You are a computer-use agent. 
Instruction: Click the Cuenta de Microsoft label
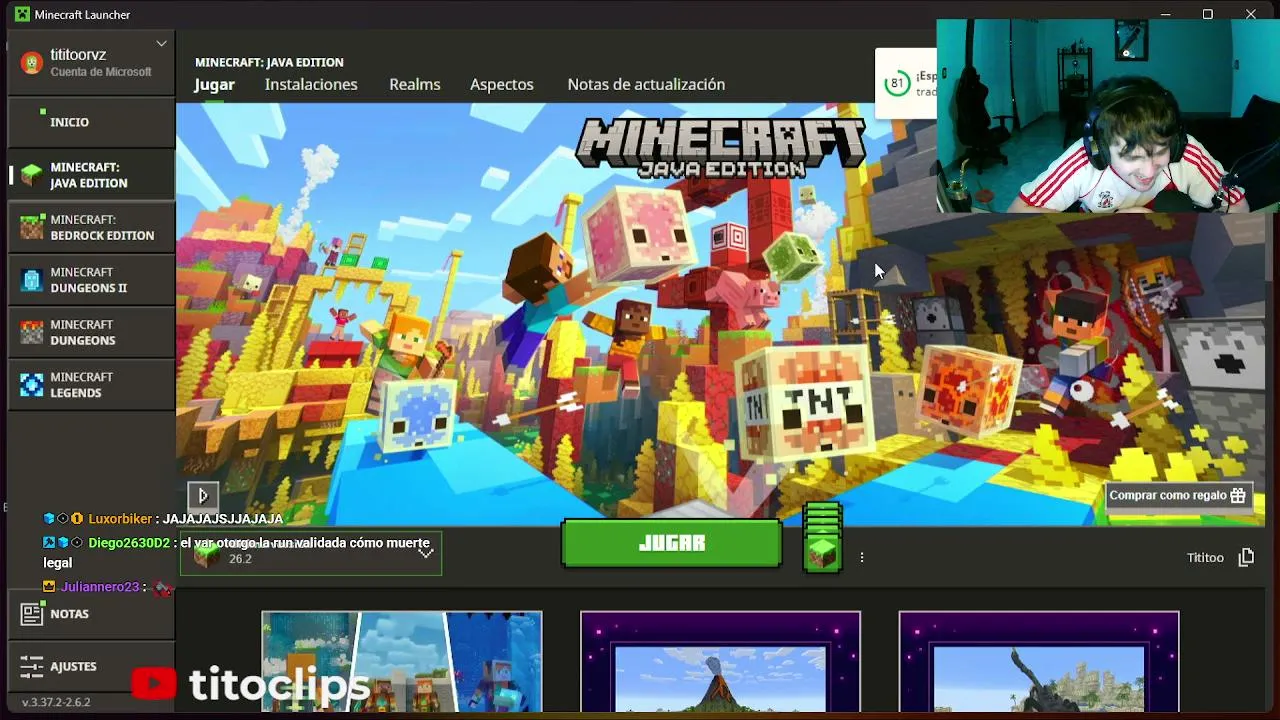pyautogui.click(x=101, y=72)
